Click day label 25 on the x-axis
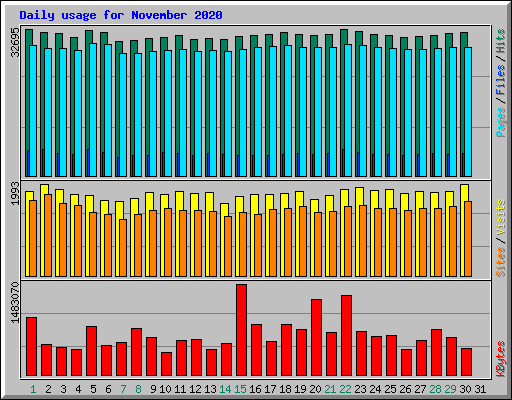 click(390, 389)
